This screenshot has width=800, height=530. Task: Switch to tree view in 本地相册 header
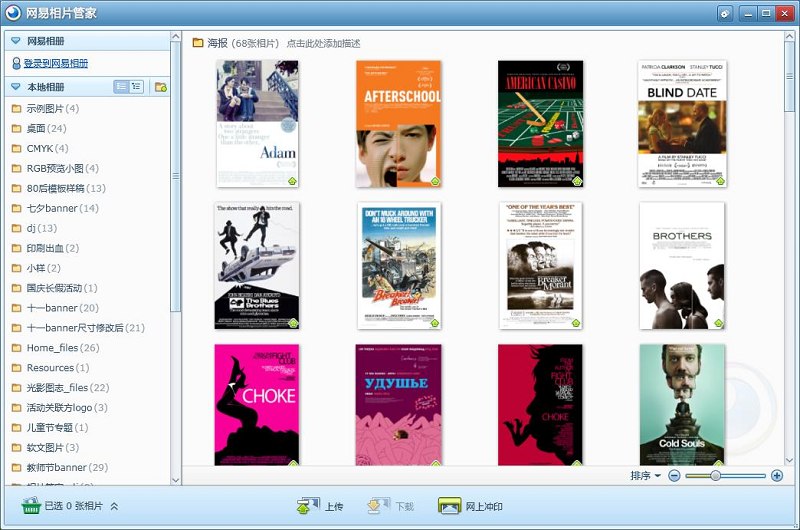pos(136,87)
